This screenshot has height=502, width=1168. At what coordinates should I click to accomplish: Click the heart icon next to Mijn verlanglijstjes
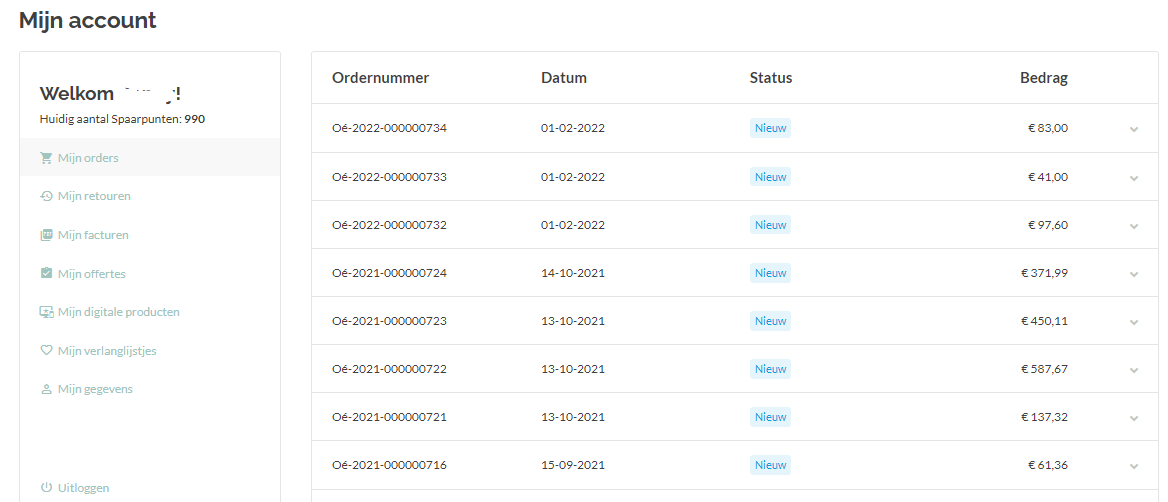click(x=46, y=351)
